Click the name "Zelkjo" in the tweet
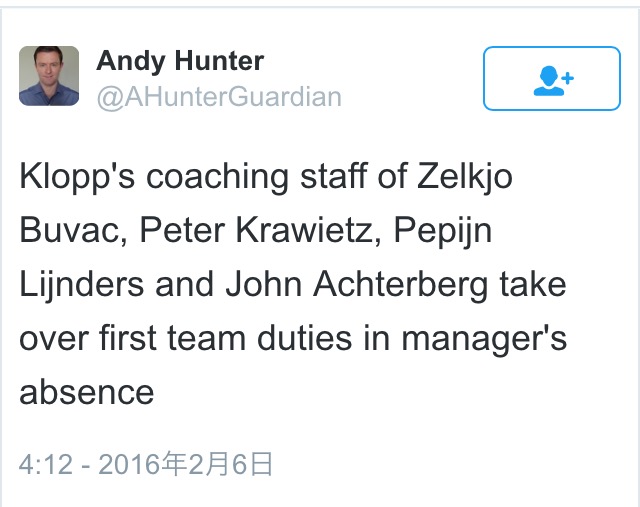Viewport: 640px width, 507px height. tap(461, 176)
